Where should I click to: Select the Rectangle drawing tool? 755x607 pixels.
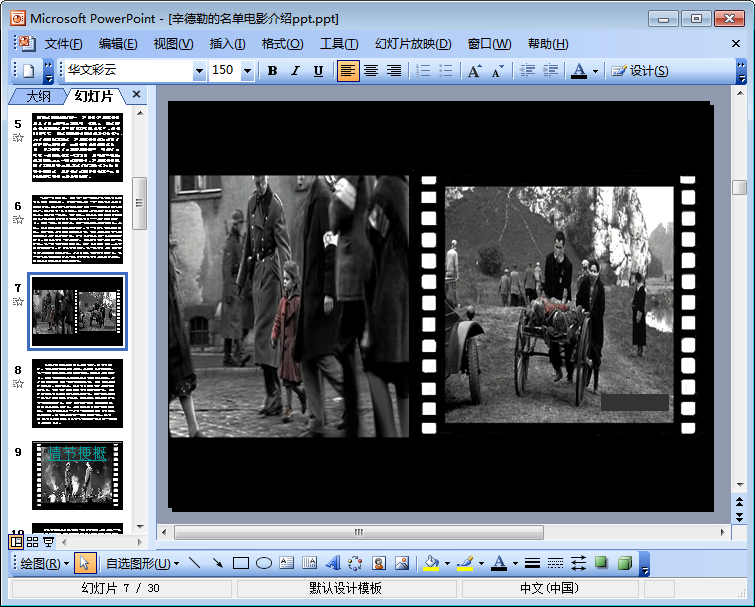[x=241, y=563]
